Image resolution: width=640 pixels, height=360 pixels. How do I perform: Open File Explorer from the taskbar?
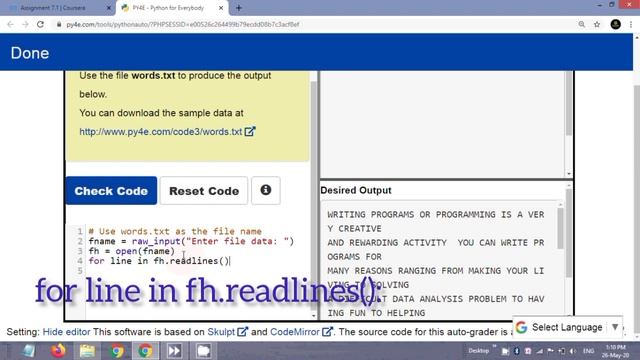pos(87,351)
